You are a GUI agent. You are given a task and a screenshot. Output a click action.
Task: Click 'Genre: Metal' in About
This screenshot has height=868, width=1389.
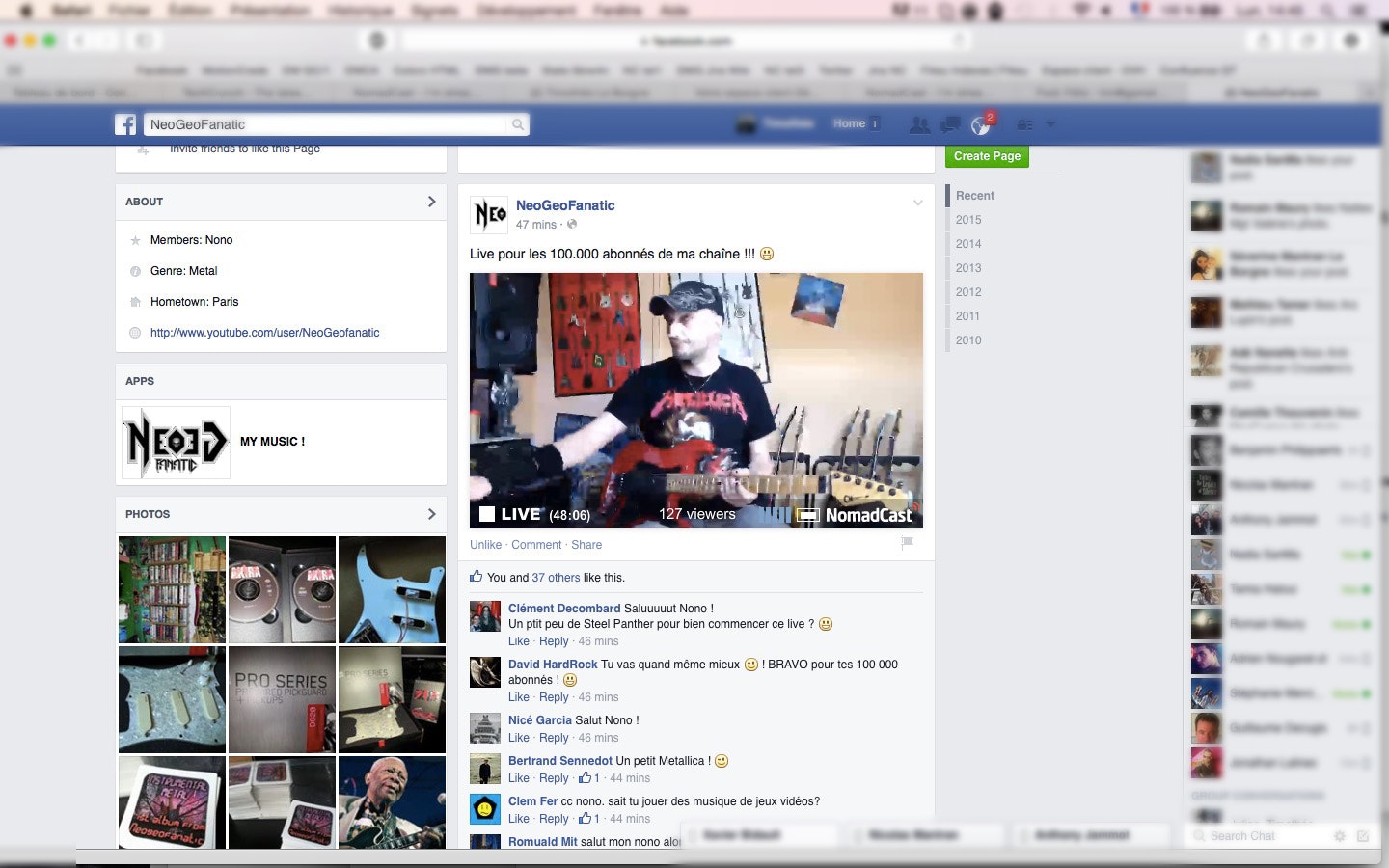[x=183, y=271]
